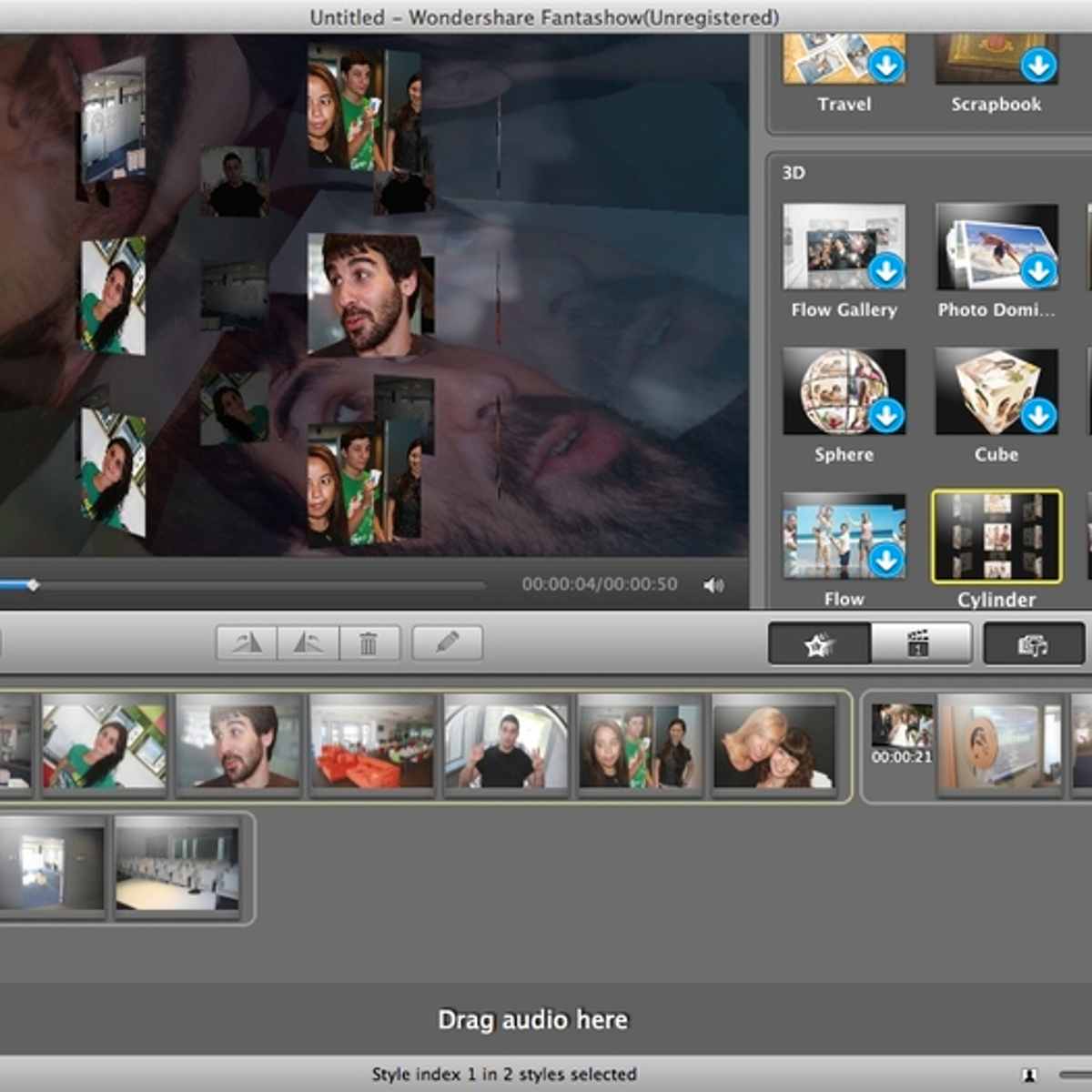This screenshot has height=1092, width=1092.
Task: Delete selected clip with the trash icon
Action: coord(369,643)
